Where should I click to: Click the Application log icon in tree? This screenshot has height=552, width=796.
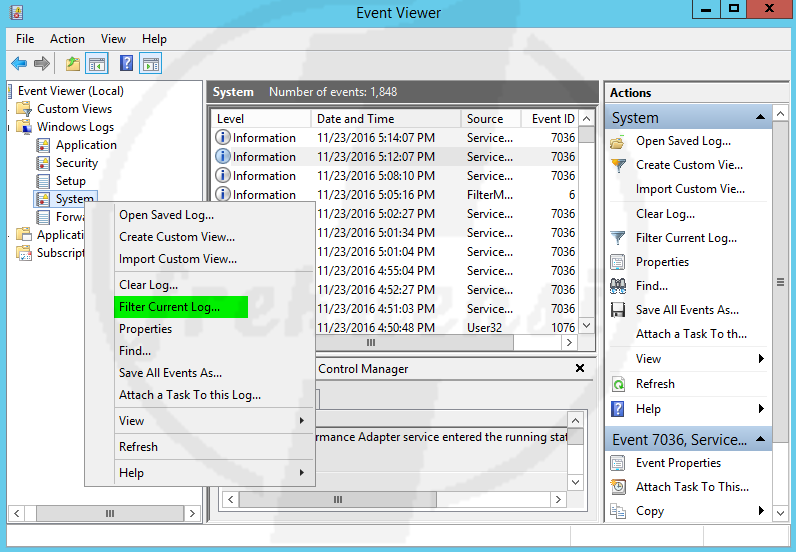coord(43,145)
